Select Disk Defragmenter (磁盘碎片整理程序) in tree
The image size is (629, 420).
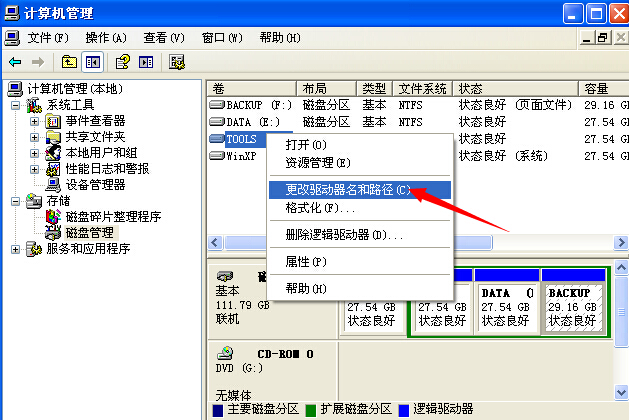coord(112,216)
